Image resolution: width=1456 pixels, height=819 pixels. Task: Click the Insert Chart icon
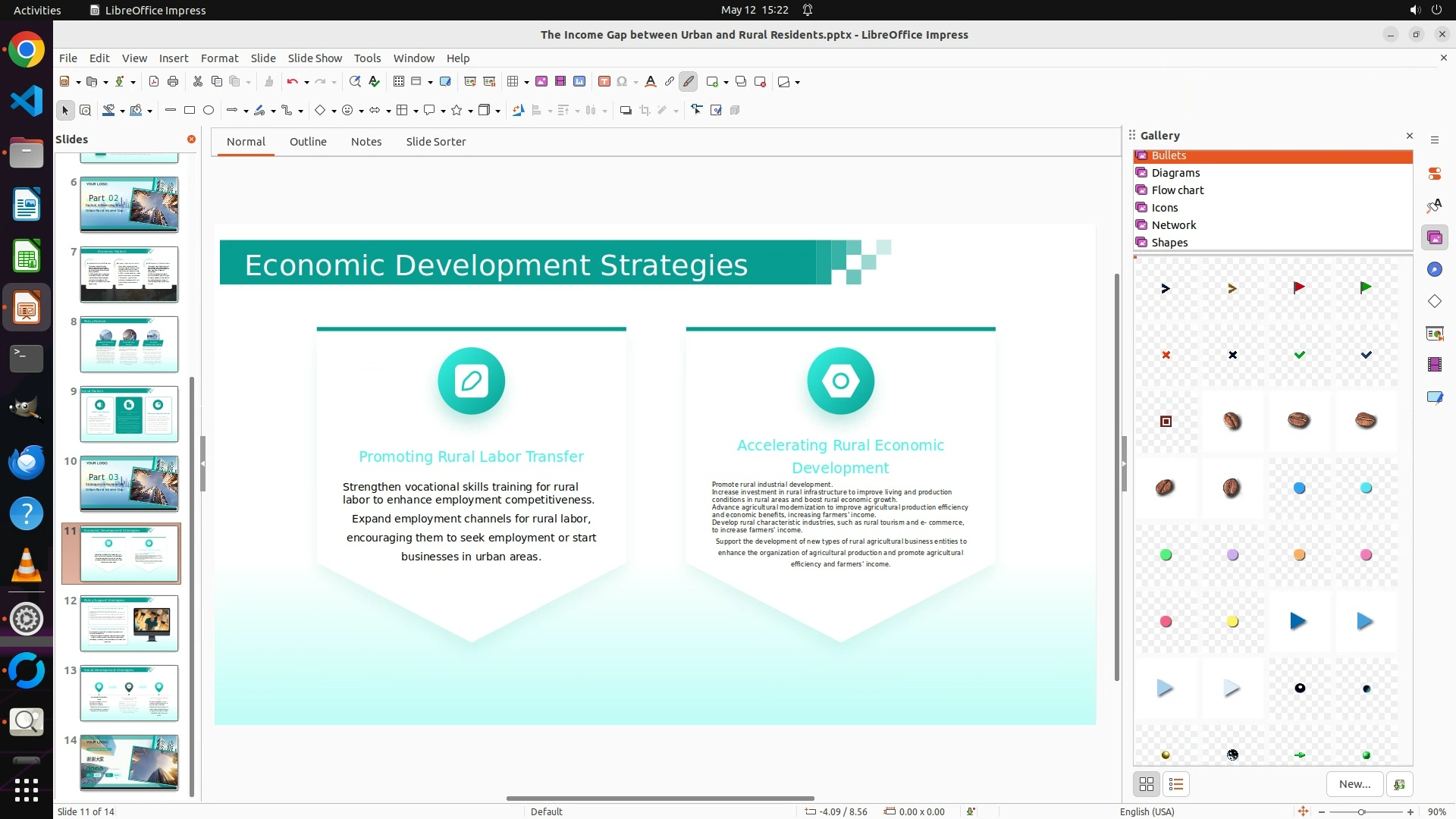click(579, 82)
